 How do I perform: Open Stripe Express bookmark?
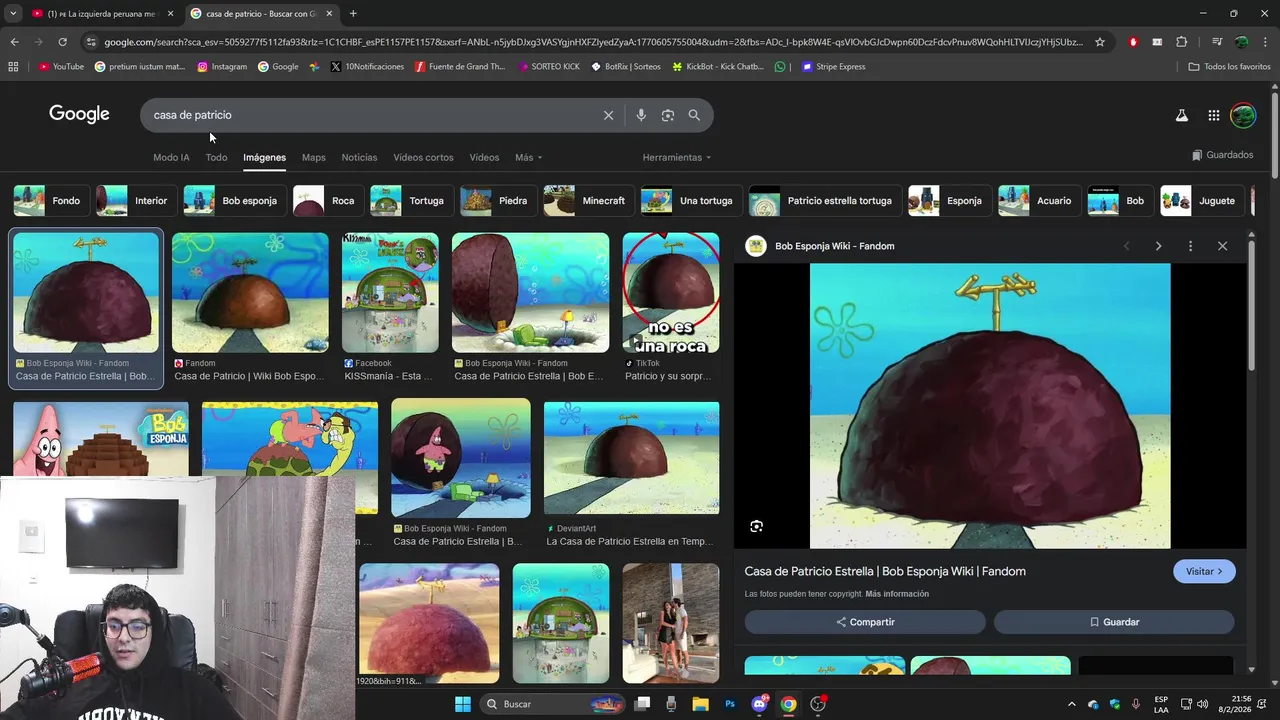tap(833, 67)
